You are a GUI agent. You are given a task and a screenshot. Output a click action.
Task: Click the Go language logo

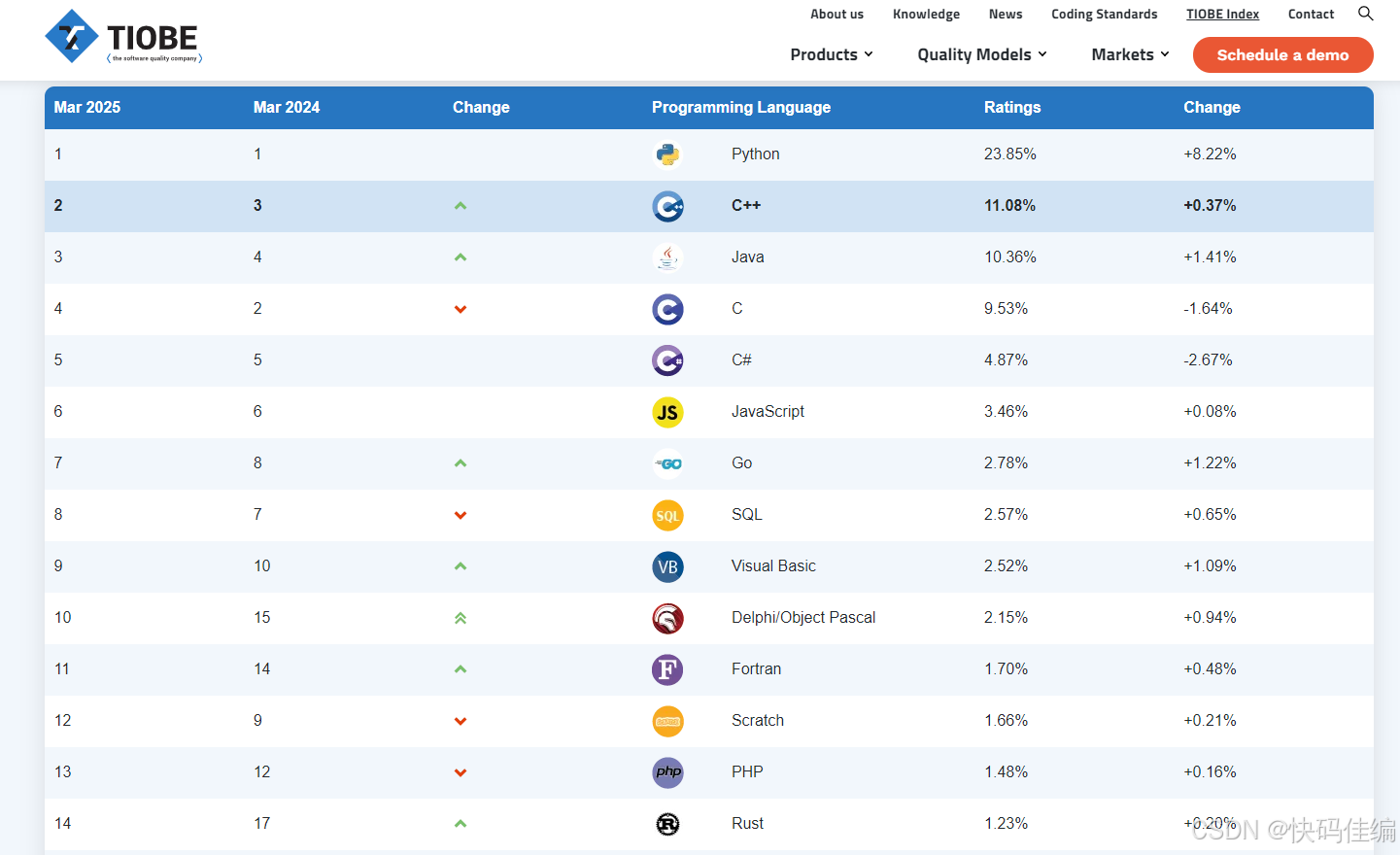click(x=667, y=463)
